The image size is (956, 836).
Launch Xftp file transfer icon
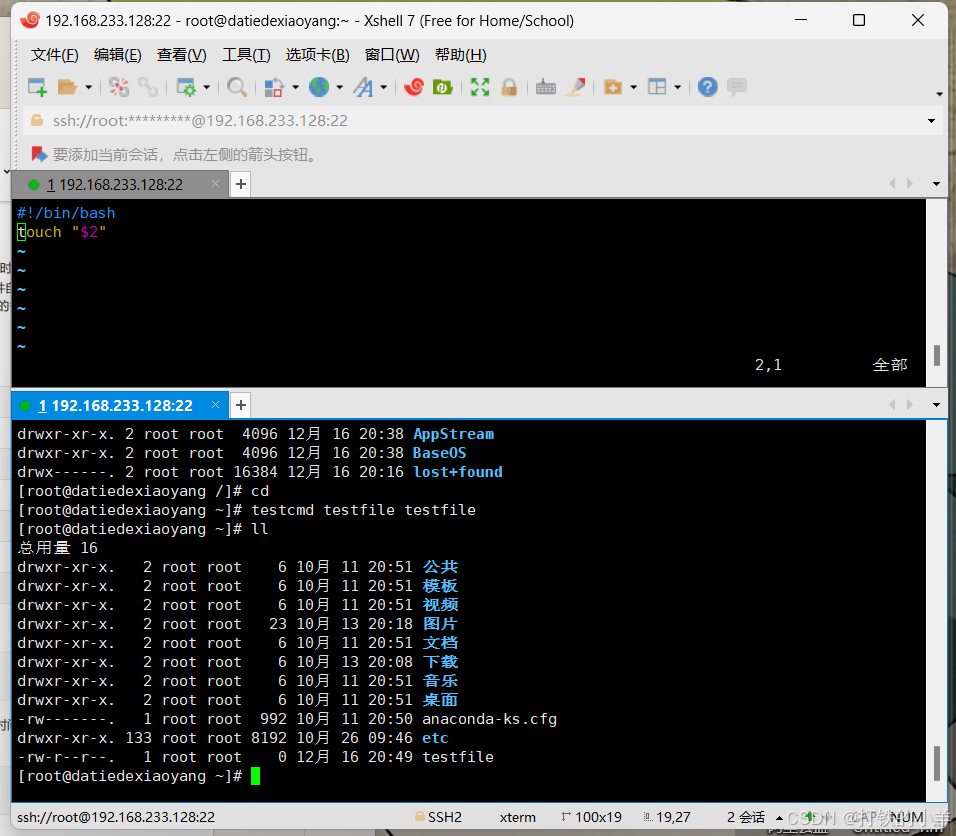441,87
